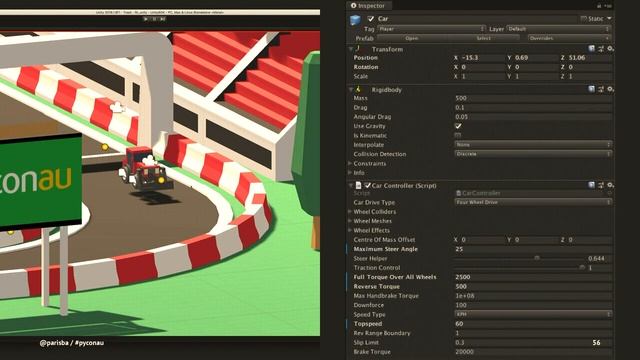Open the Inspector panel options menu icon

pyautogui.click(x=608, y=6)
